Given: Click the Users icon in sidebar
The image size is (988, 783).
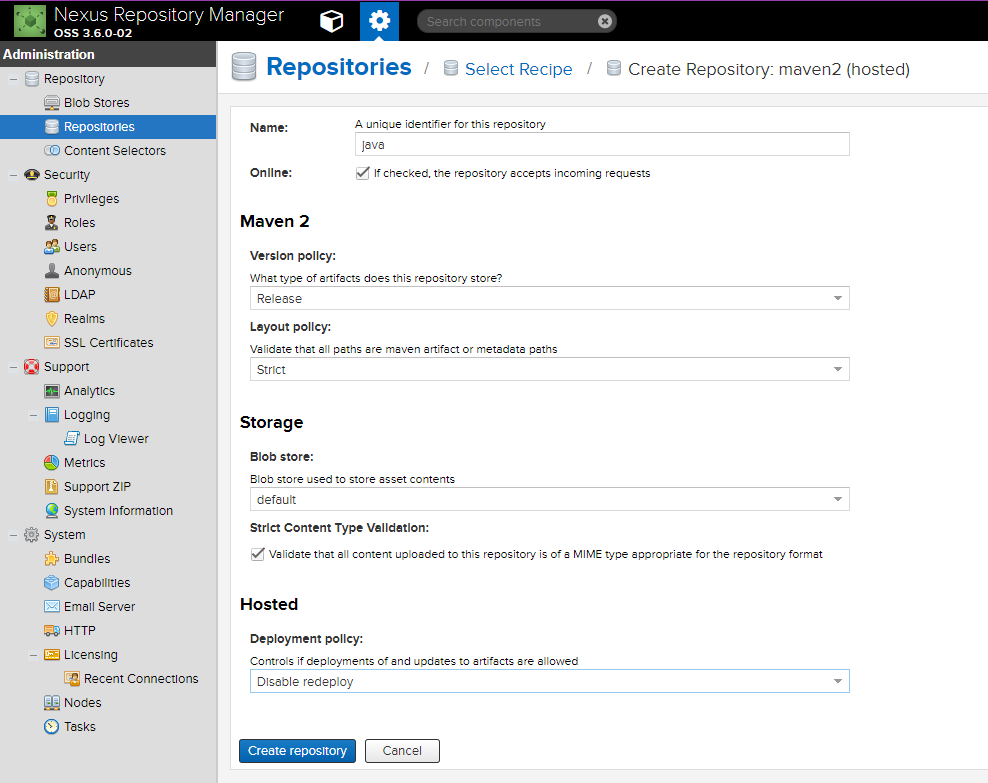Looking at the screenshot, I should click(52, 246).
